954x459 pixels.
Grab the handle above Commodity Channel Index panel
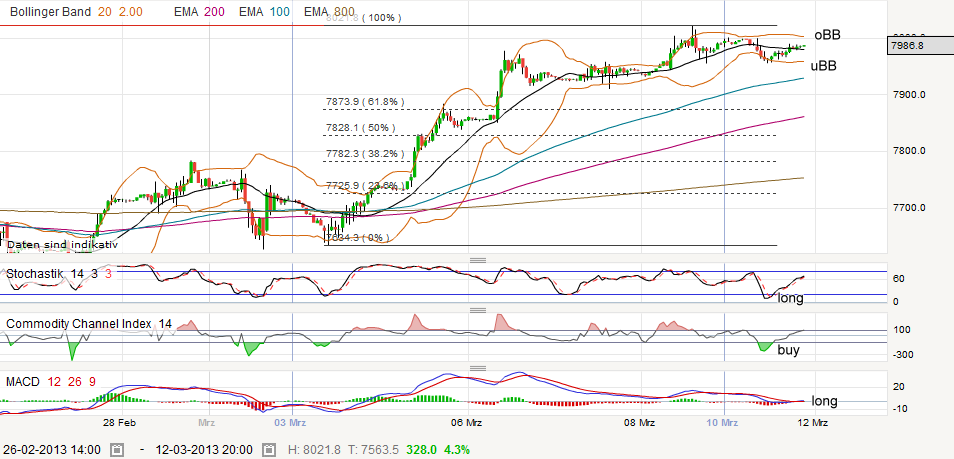[478, 310]
